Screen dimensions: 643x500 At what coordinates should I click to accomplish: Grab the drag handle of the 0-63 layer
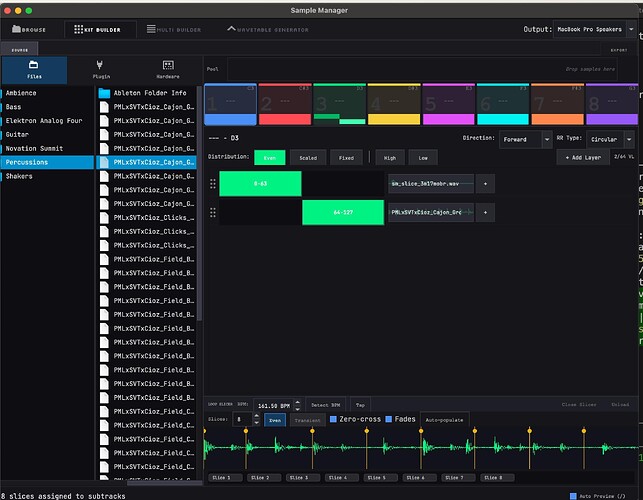pos(212,184)
